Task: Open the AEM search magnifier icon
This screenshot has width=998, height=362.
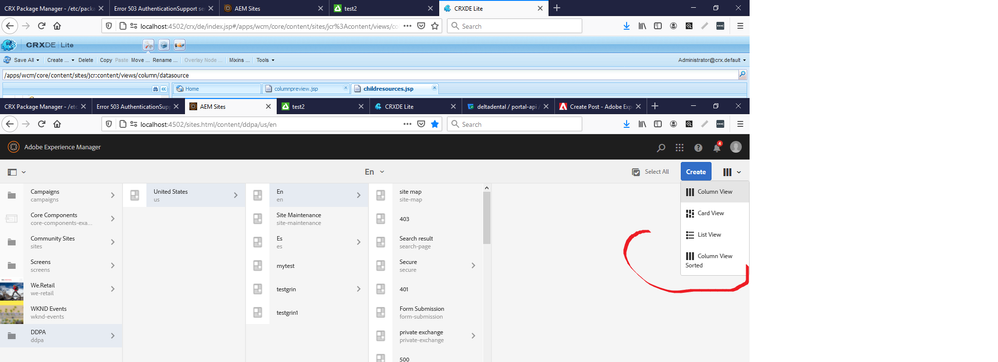Action: (661, 148)
